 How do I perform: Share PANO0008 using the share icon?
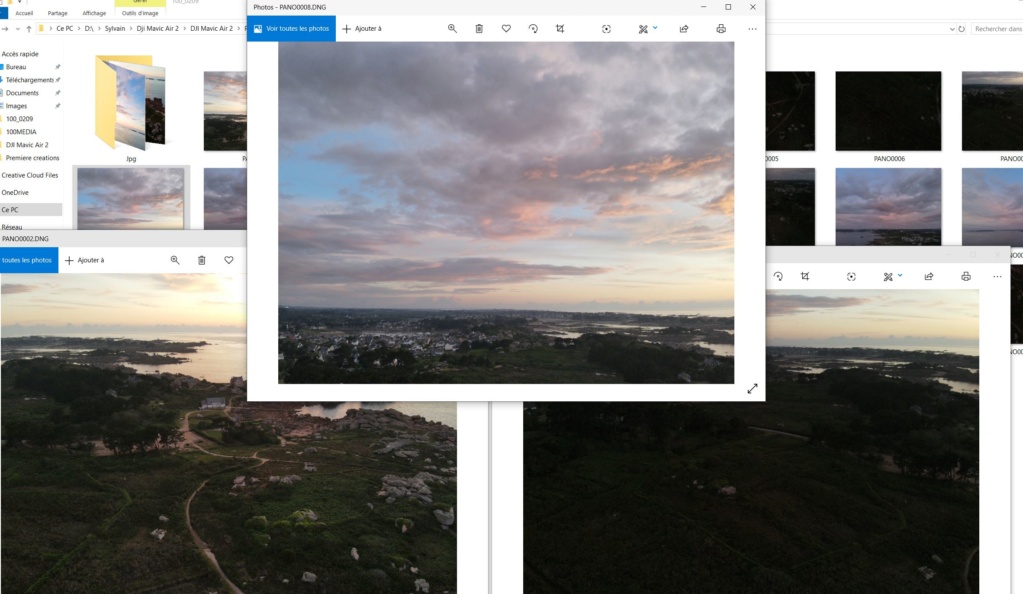[x=684, y=29]
